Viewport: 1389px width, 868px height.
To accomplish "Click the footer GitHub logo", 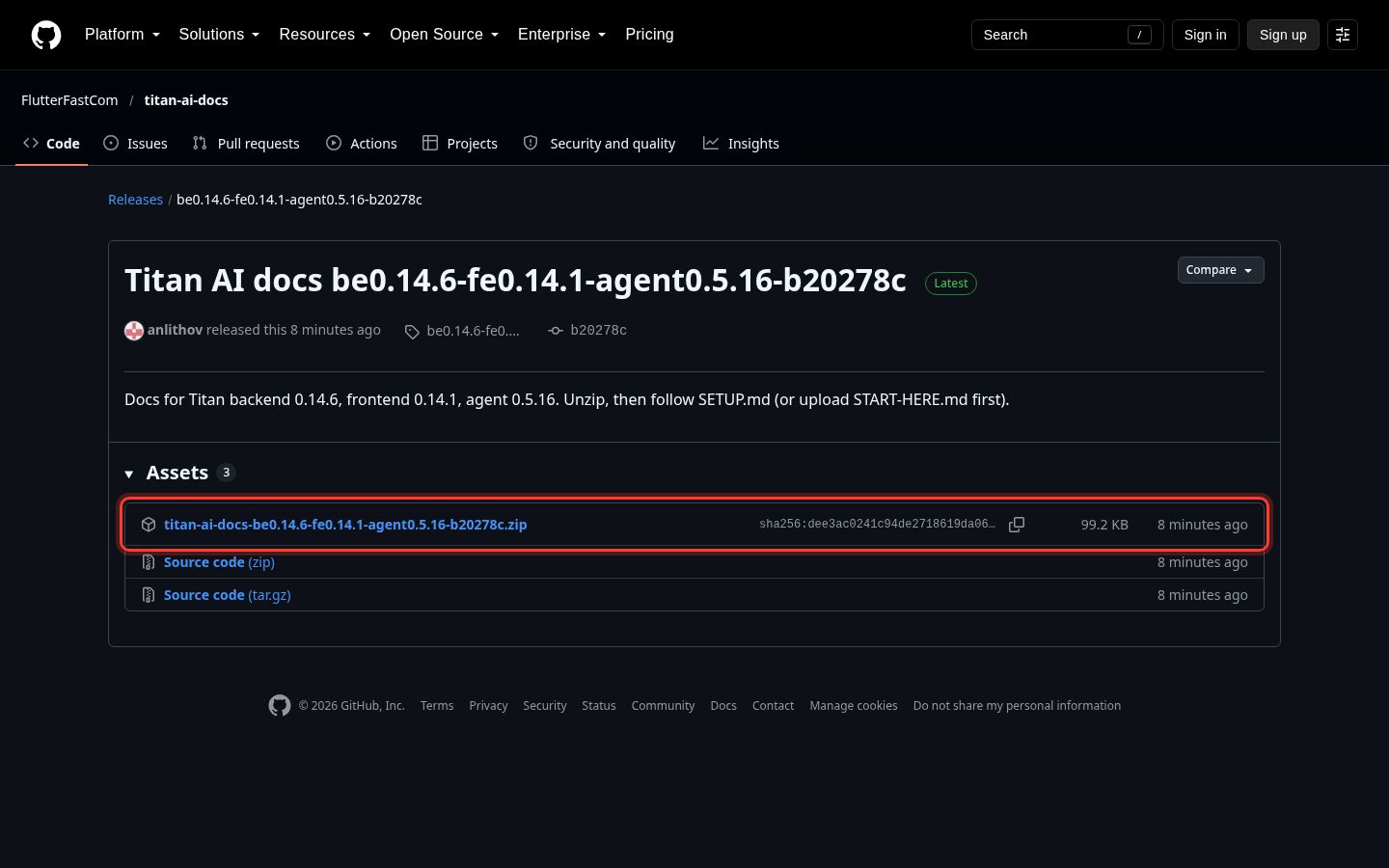I will pos(280,706).
